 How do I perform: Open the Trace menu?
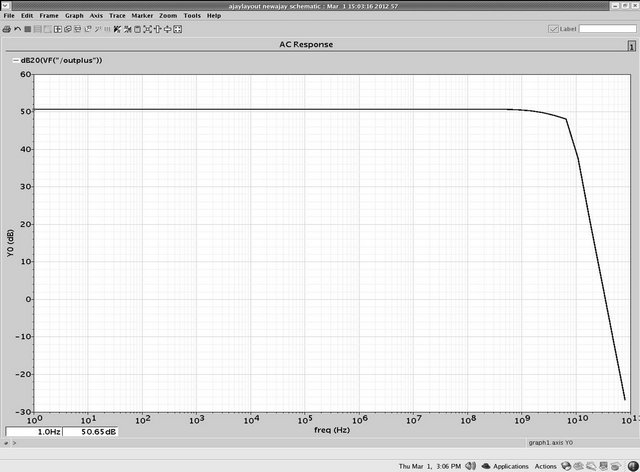point(117,16)
